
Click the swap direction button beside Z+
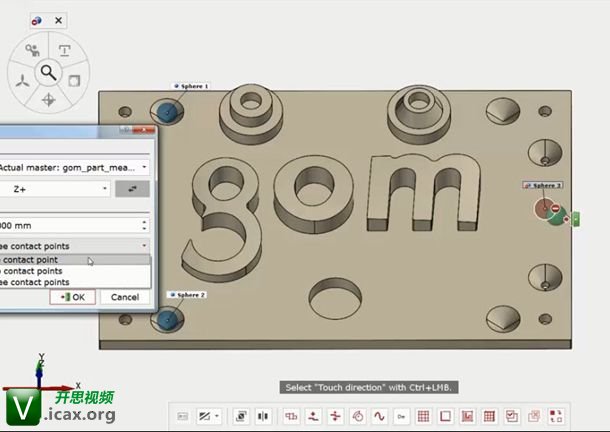click(x=132, y=188)
